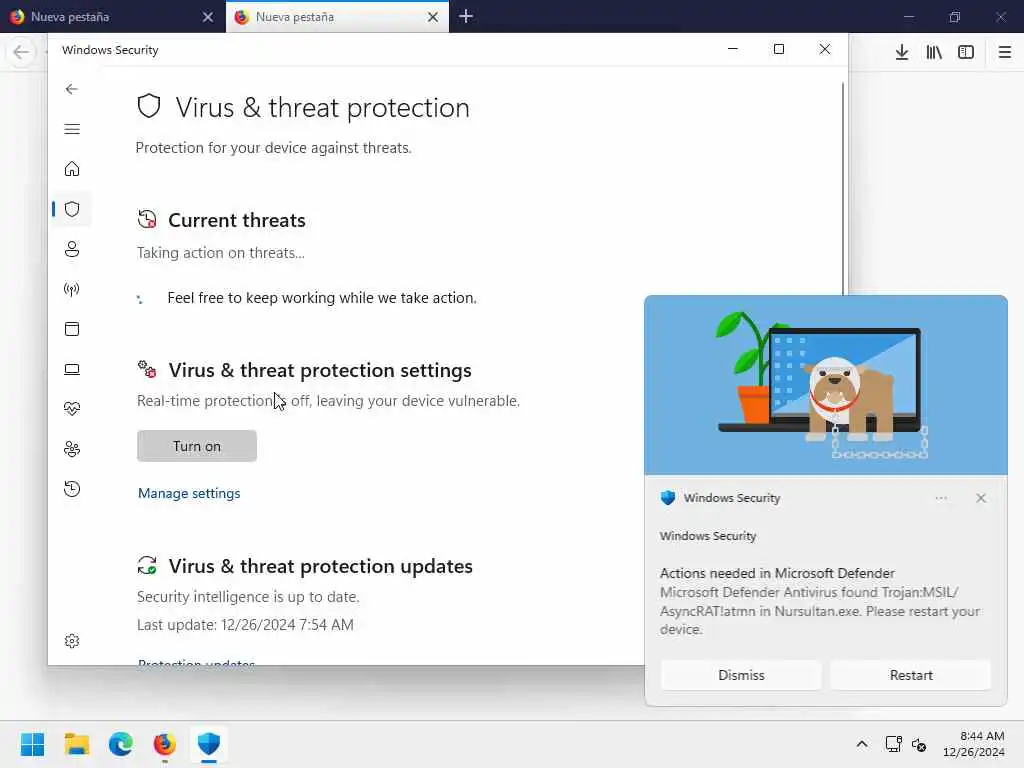Image resolution: width=1024 pixels, height=768 pixels.
Task: Open Family options from the sidebar
Action: coord(72,449)
